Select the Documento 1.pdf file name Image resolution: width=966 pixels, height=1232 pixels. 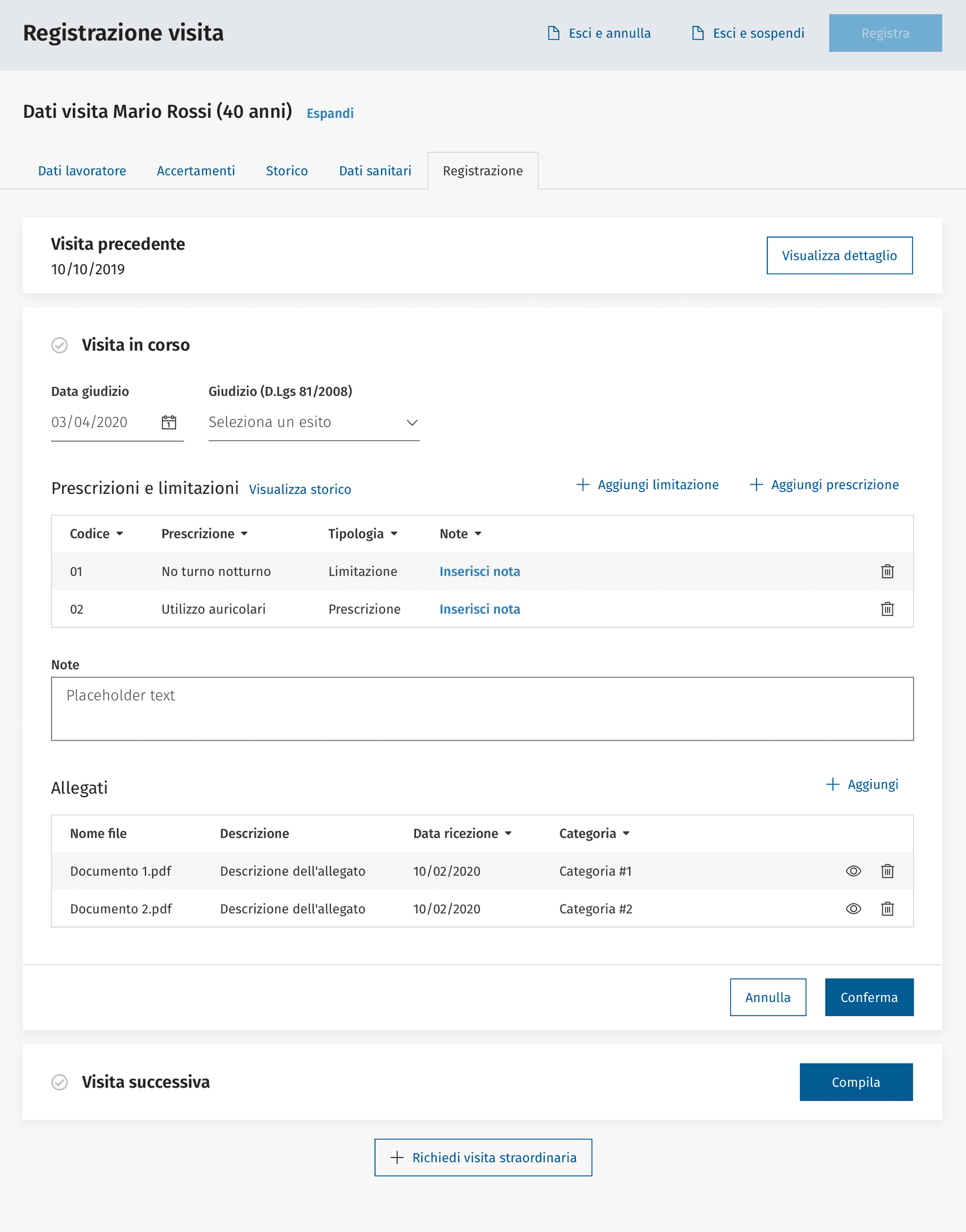(120, 871)
